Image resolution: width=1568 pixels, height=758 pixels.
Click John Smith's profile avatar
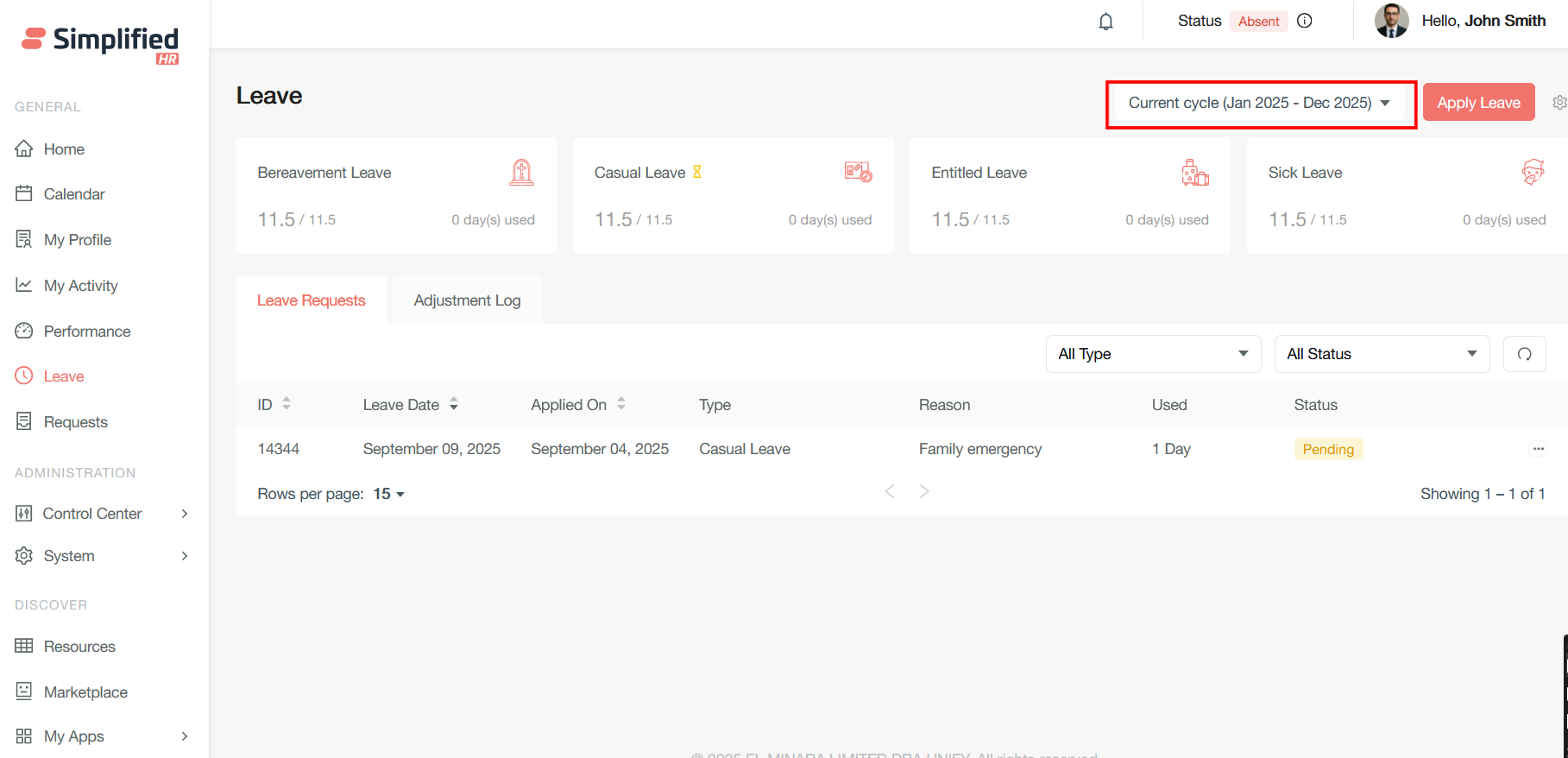[1391, 21]
